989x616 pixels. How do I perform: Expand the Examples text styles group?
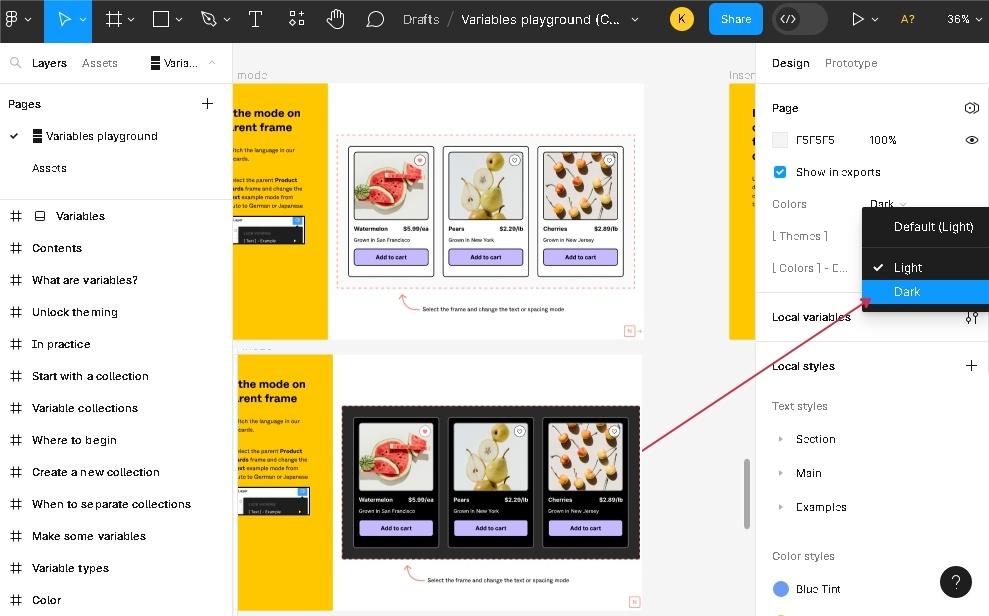coord(781,507)
